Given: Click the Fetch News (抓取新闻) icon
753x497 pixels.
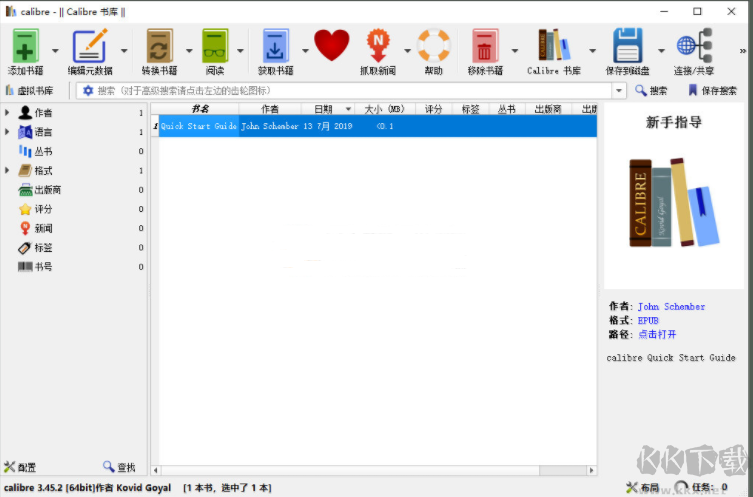Looking at the screenshot, I should coord(377,47).
